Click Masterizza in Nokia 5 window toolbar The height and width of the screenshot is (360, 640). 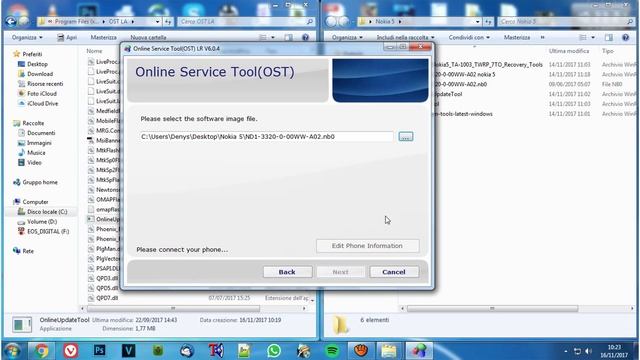(517, 37)
